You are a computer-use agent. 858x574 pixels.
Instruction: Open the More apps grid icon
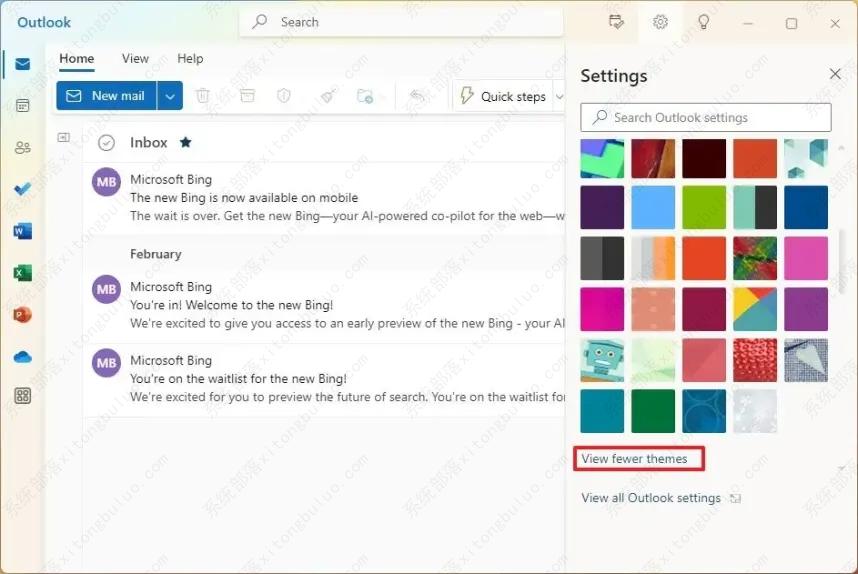pyautogui.click(x=22, y=396)
